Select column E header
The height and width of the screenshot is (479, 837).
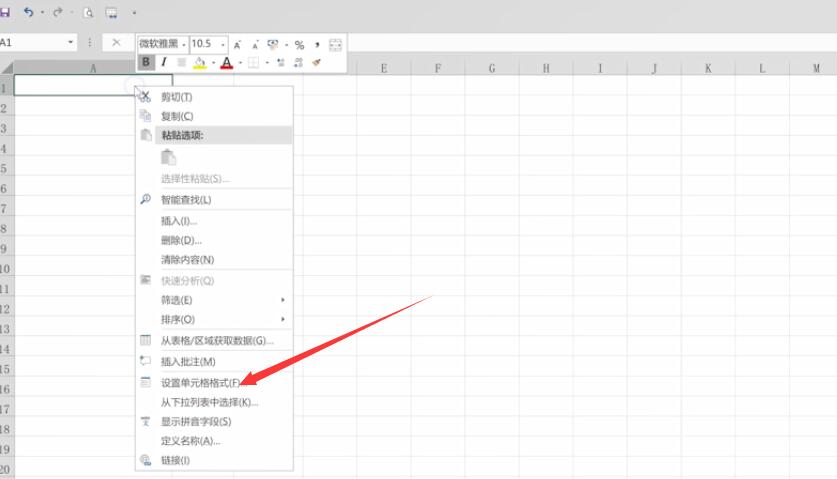click(x=384, y=68)
